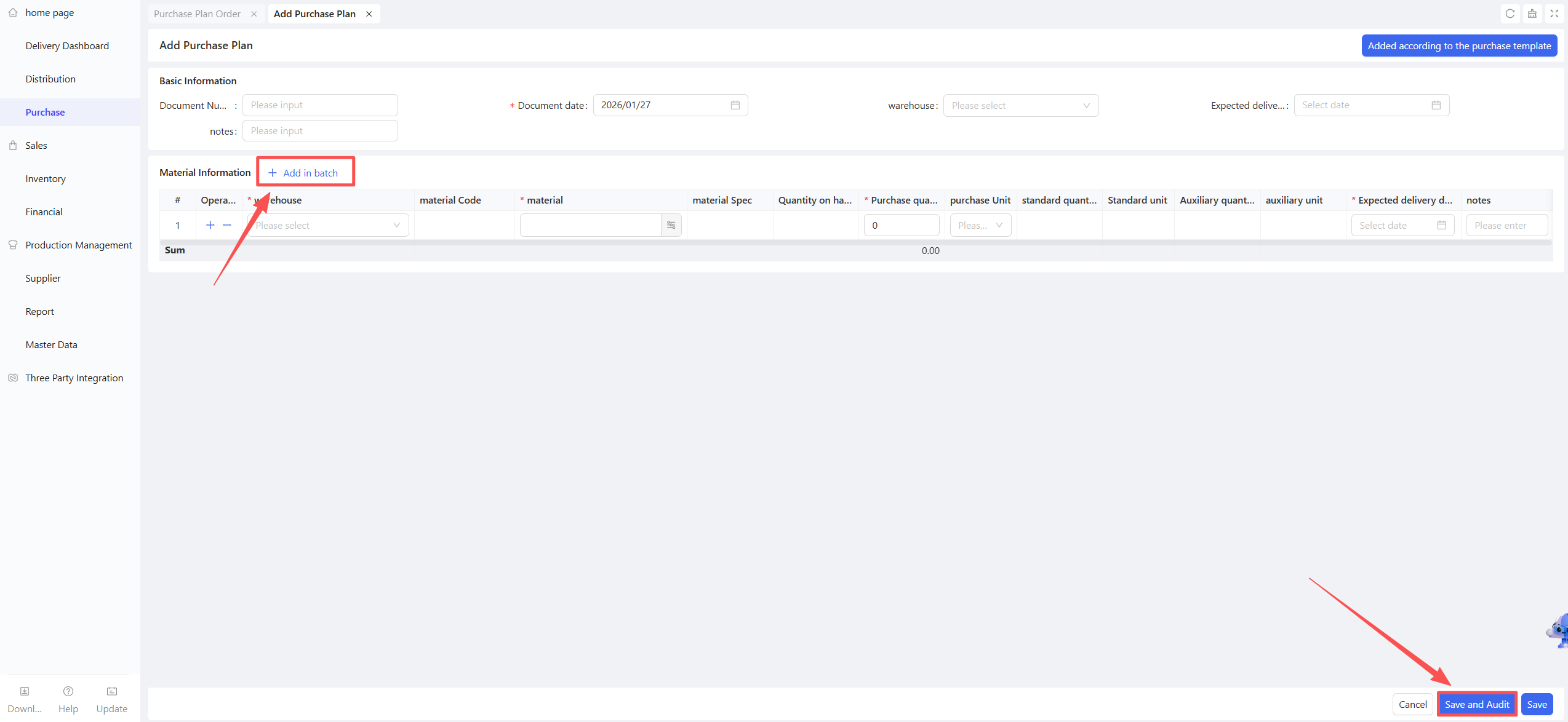Click Added according to the purchase template
Image resolution: width=1568 pixels, height=722 pixels.
1458,46
